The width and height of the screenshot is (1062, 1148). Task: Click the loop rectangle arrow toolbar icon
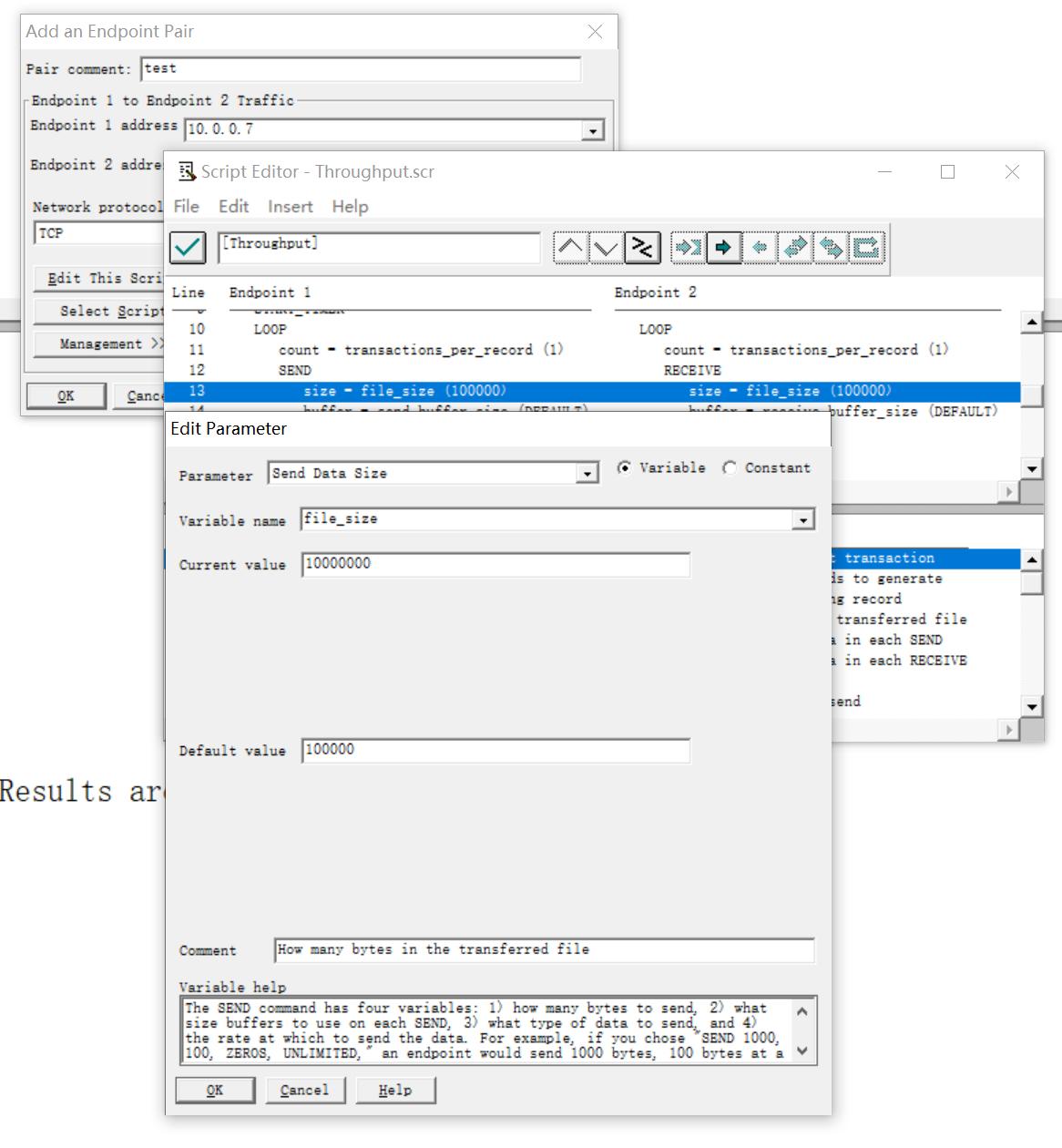click(866, 248)
